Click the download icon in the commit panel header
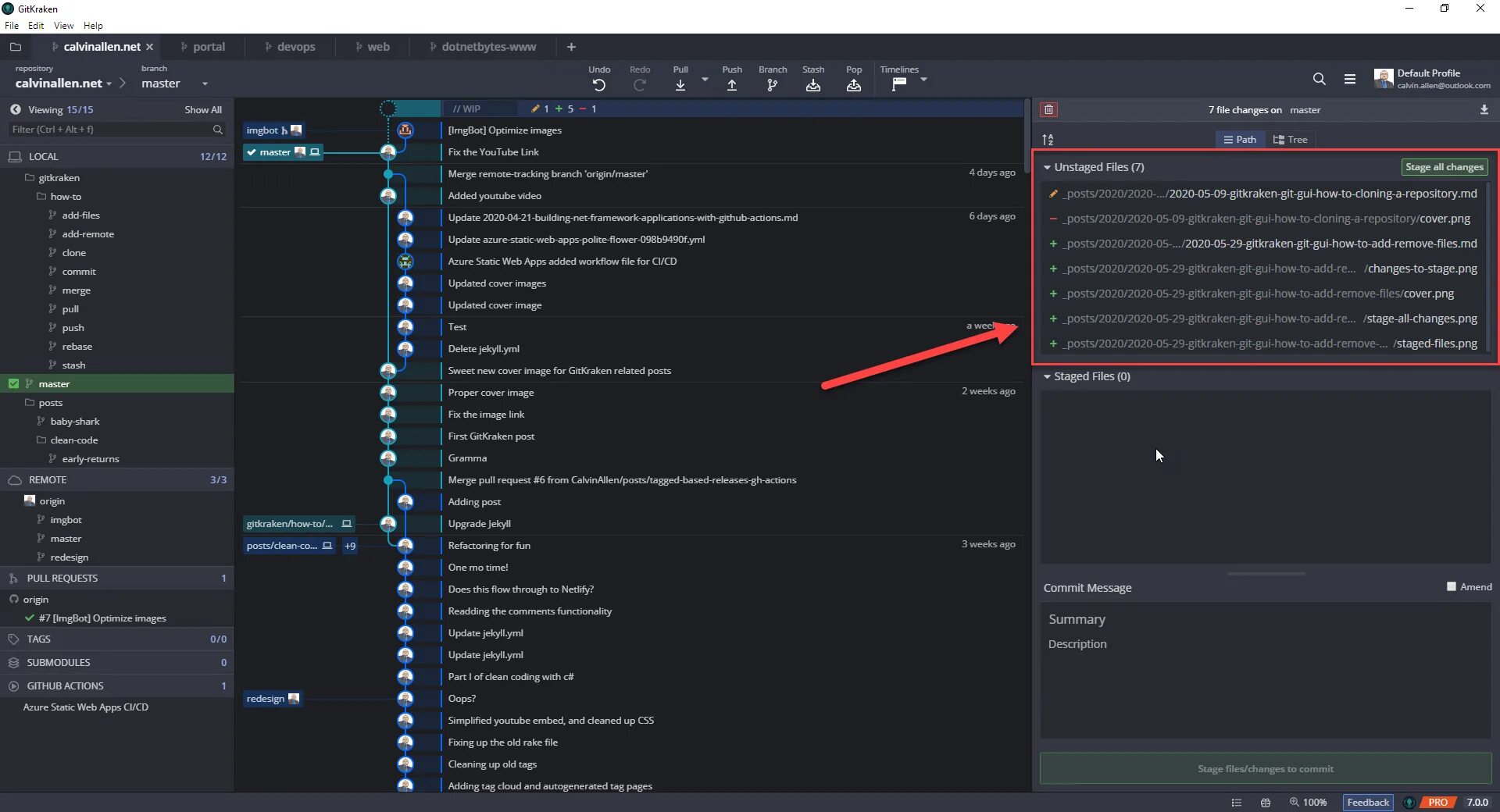Viewport: 1500px width, 812px height. point(1484,110)
